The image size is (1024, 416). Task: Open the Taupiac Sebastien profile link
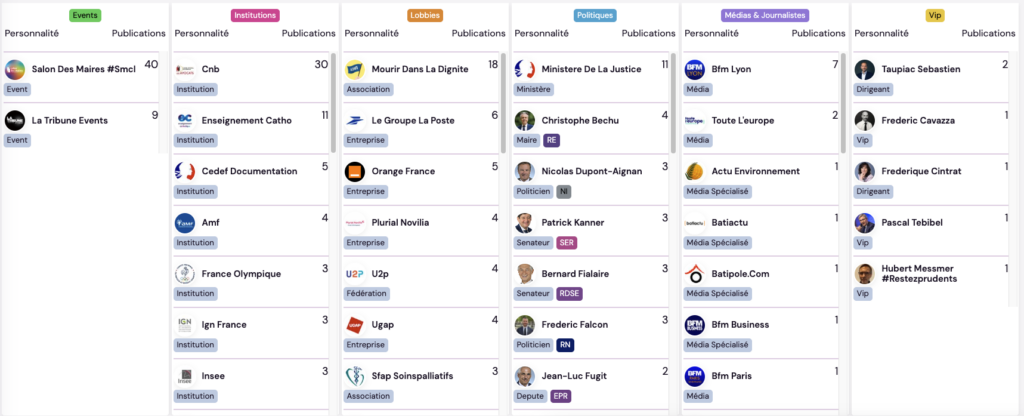(920, 69)
